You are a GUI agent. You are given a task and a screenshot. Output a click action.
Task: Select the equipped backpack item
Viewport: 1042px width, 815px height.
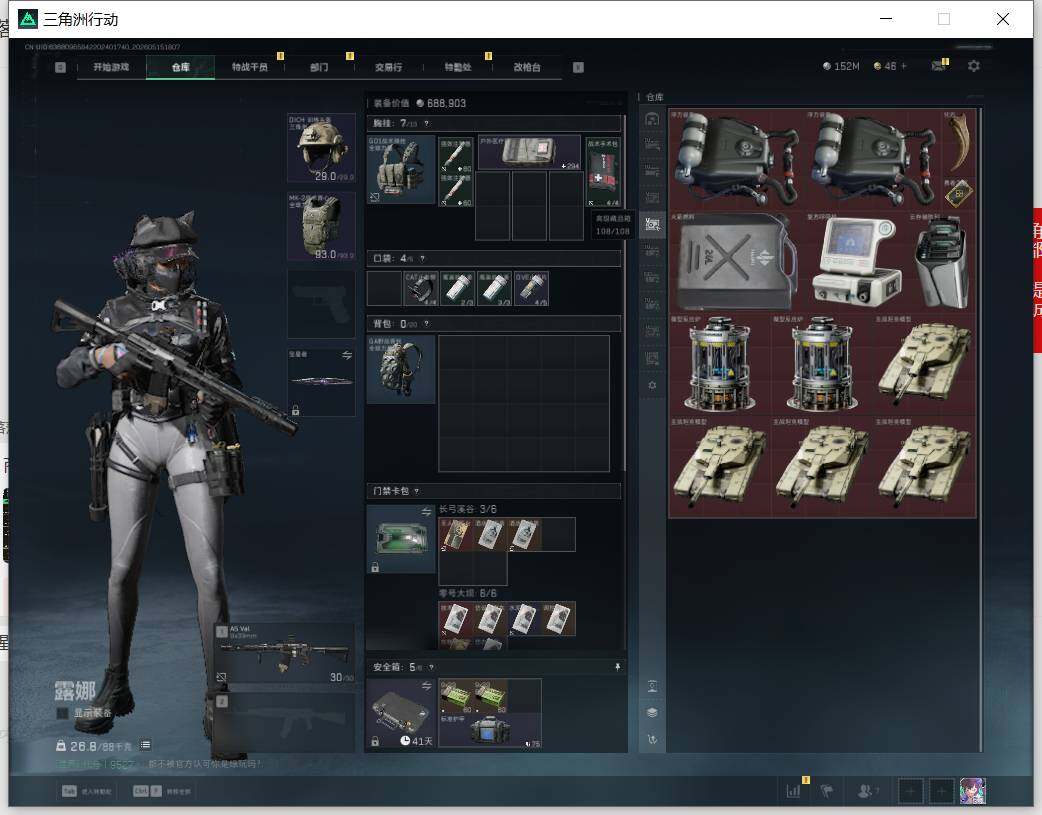pos(401,369)
